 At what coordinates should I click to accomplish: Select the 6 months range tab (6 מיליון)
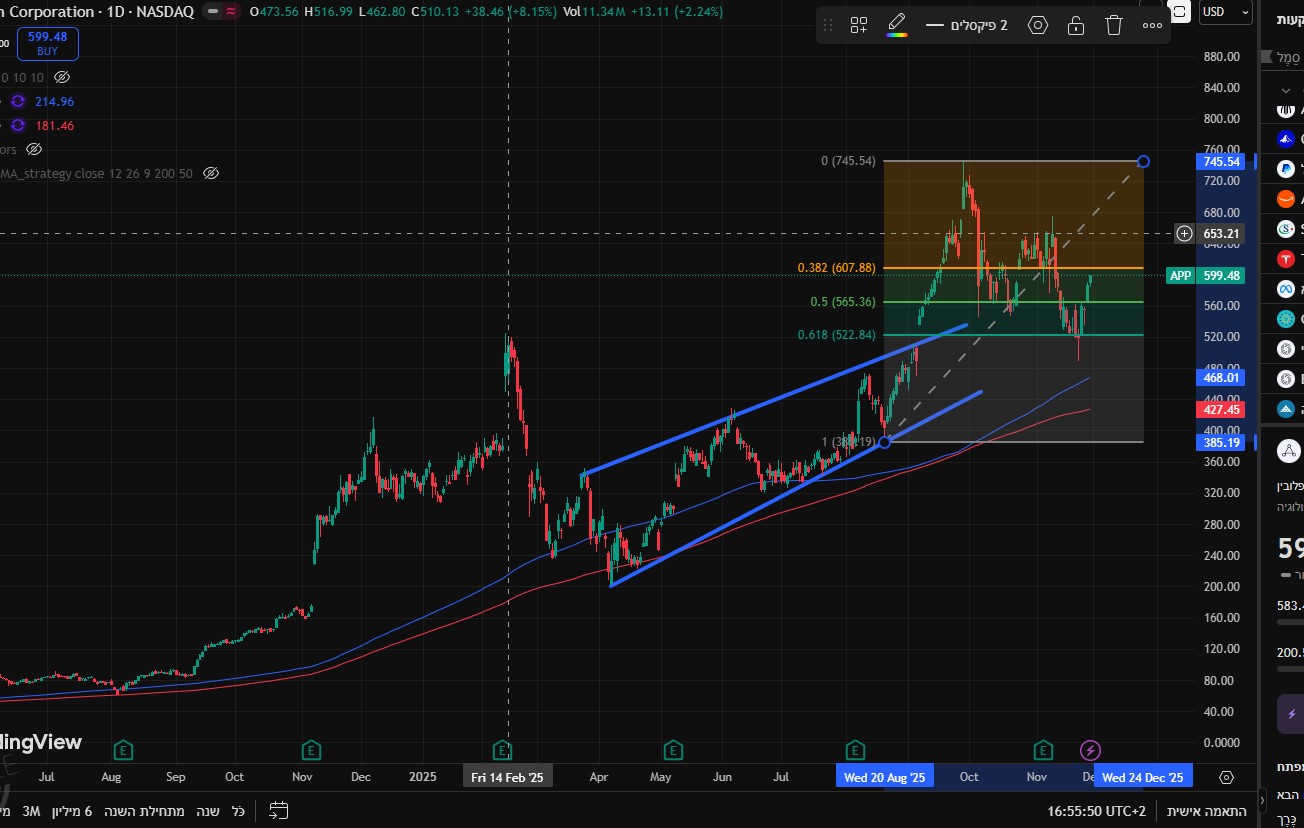point(73,810)
